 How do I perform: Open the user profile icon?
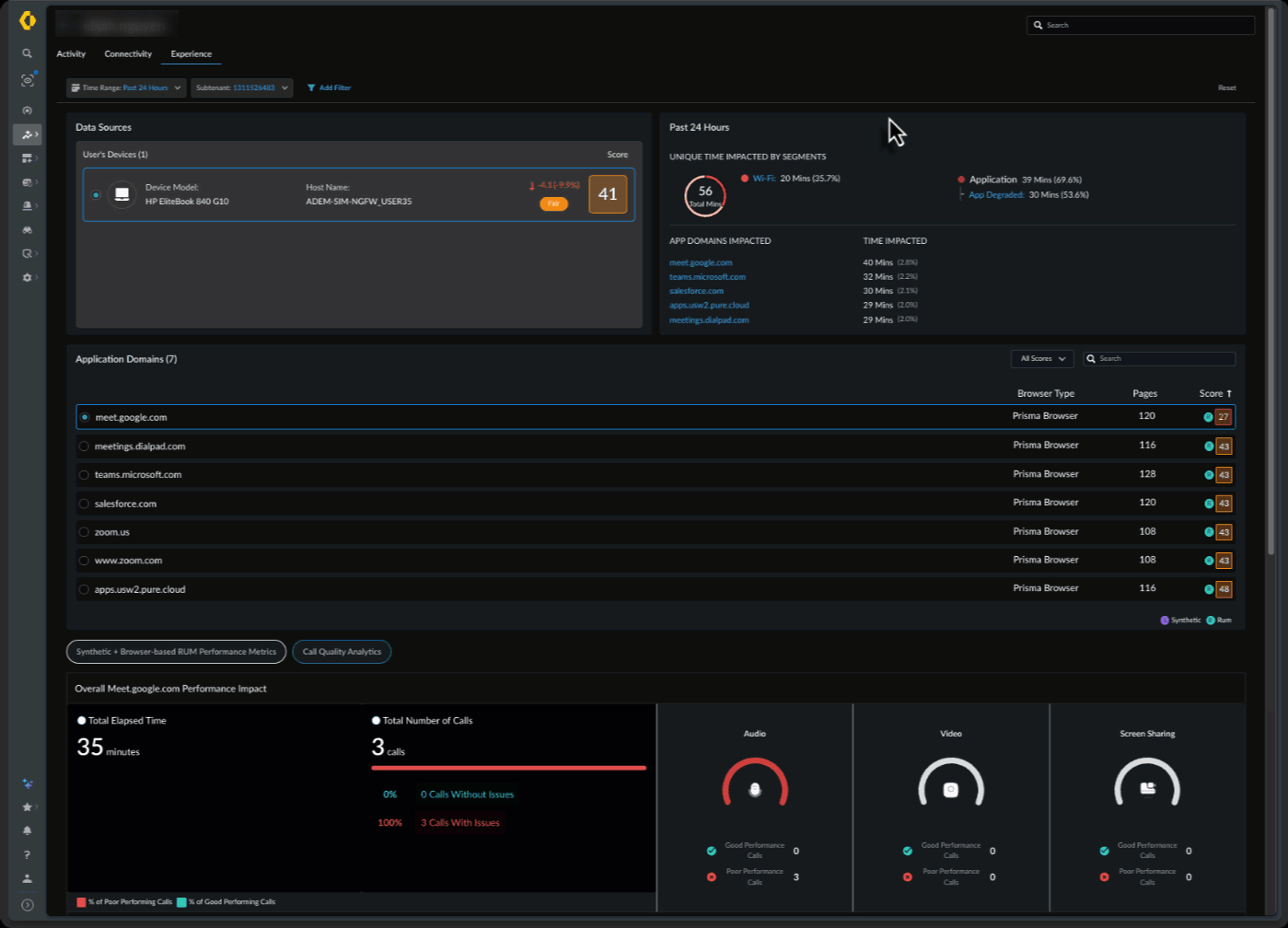[x=27, y=878]
